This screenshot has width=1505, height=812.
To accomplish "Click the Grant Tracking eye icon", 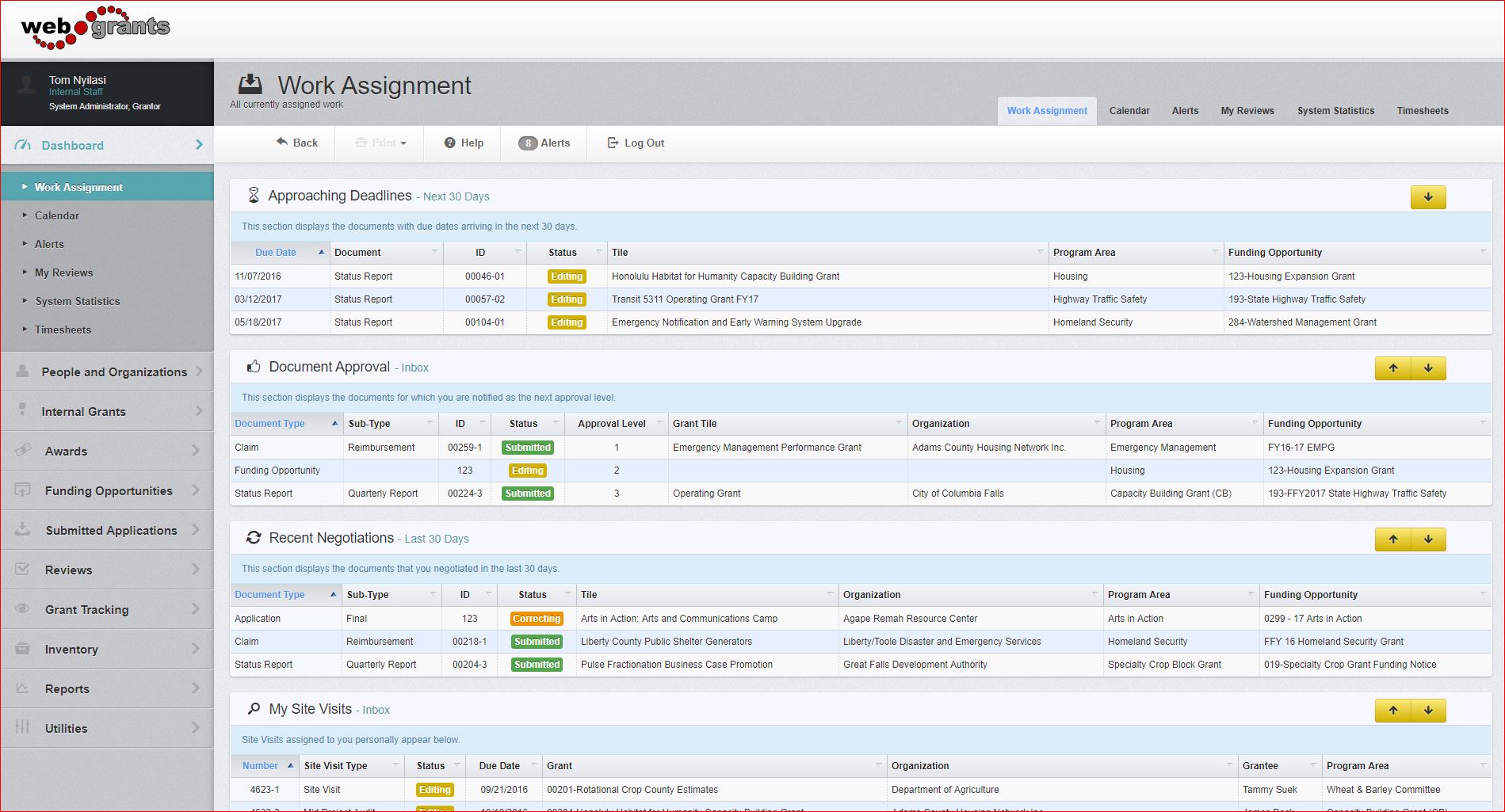I will coord(21,609).
